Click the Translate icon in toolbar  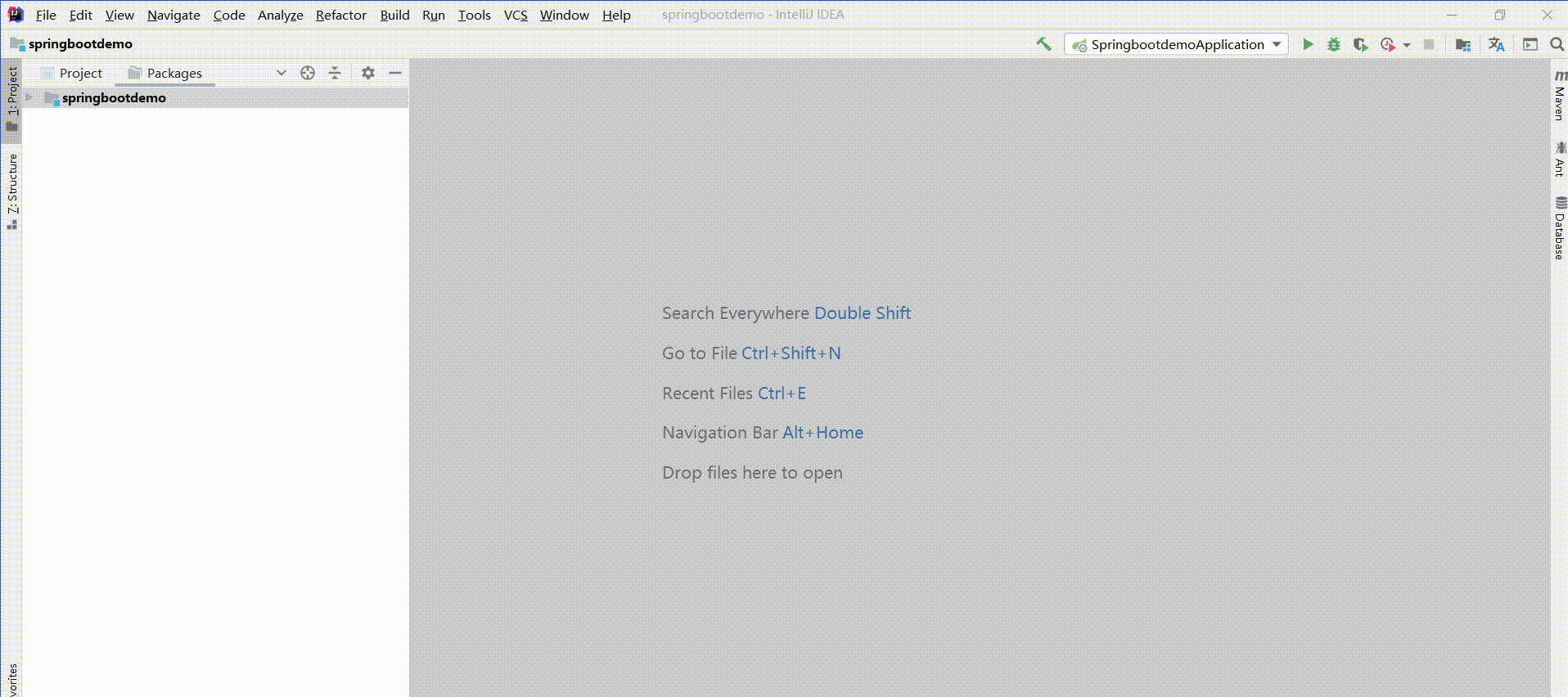pos(1496,44)
